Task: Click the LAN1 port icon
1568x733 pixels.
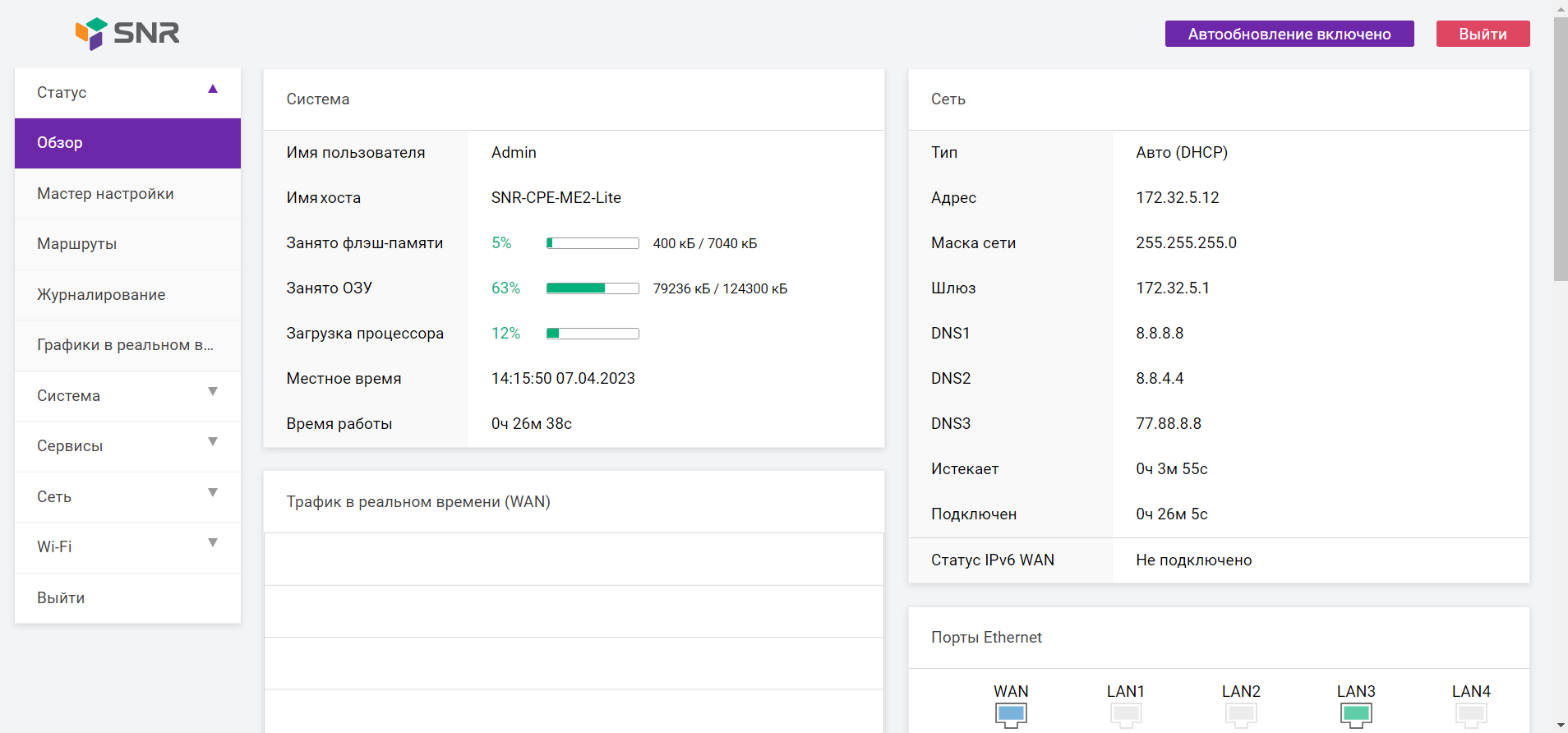Action: (x=1126, y=714)
